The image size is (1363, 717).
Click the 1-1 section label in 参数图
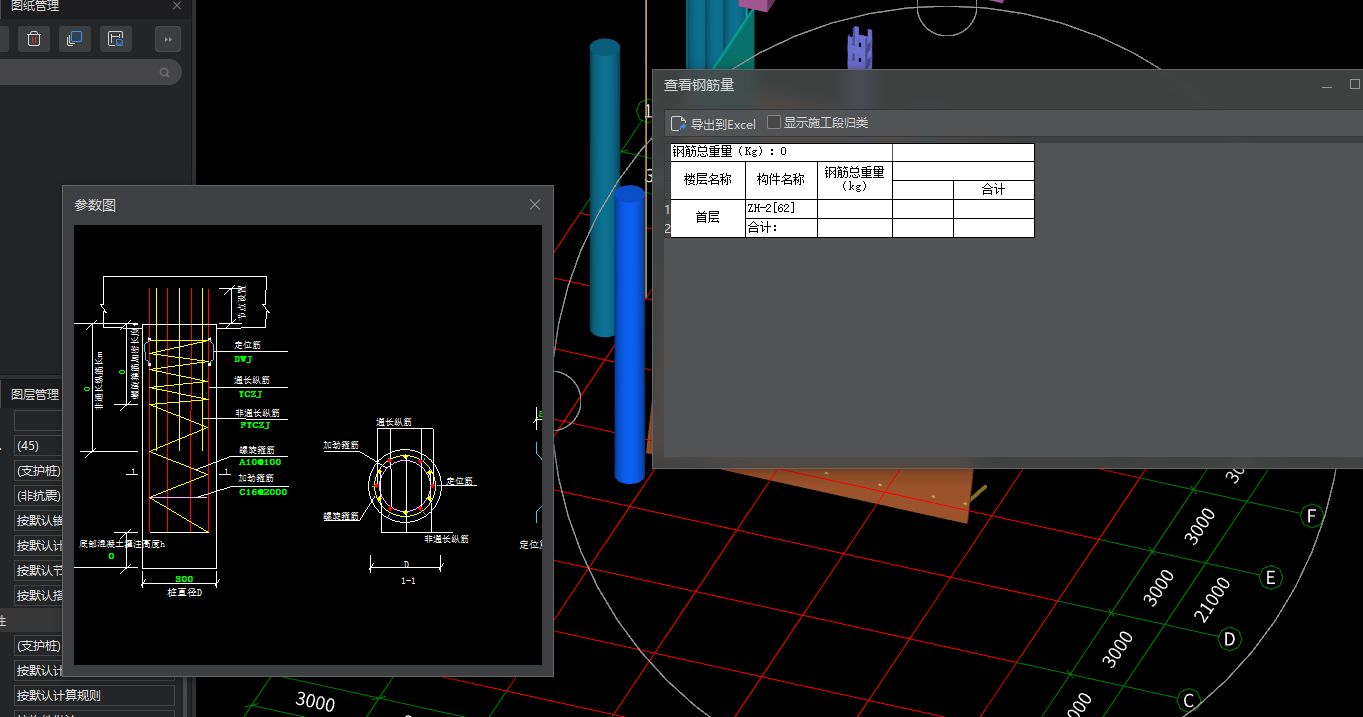pyautogui.click(x=408, y=580)
